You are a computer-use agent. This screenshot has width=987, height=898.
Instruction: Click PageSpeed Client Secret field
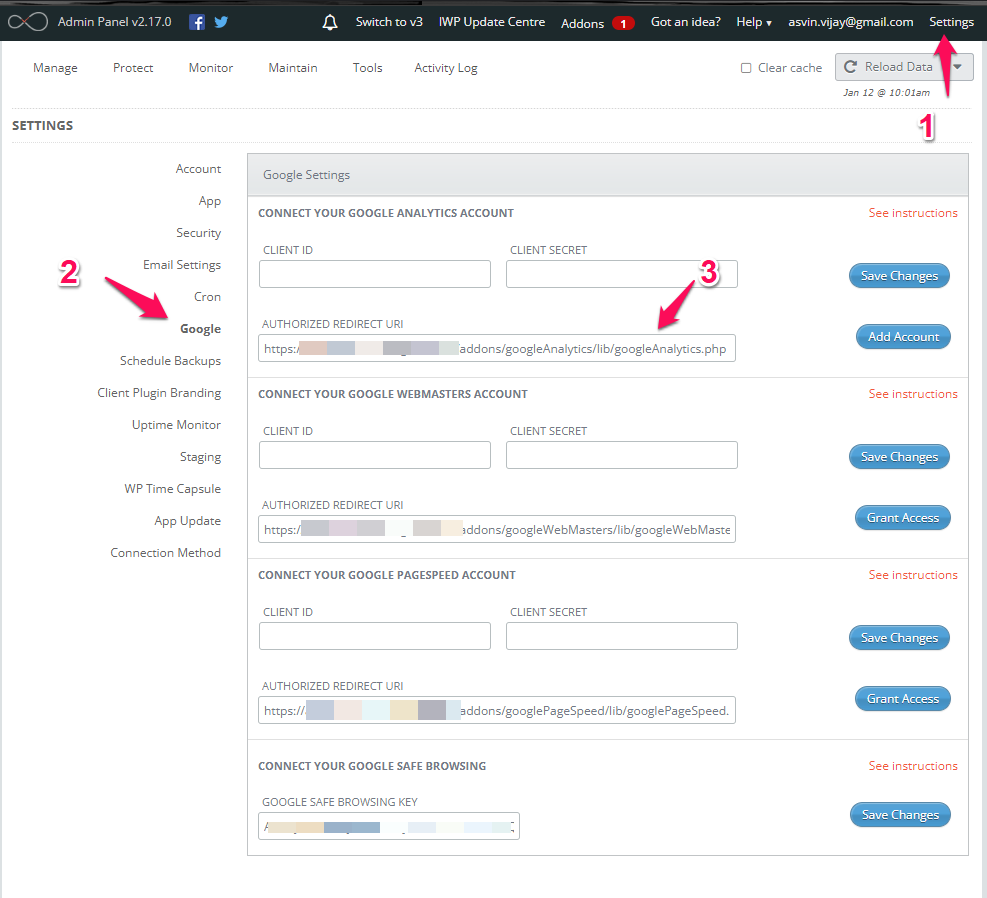click(621, 636)
